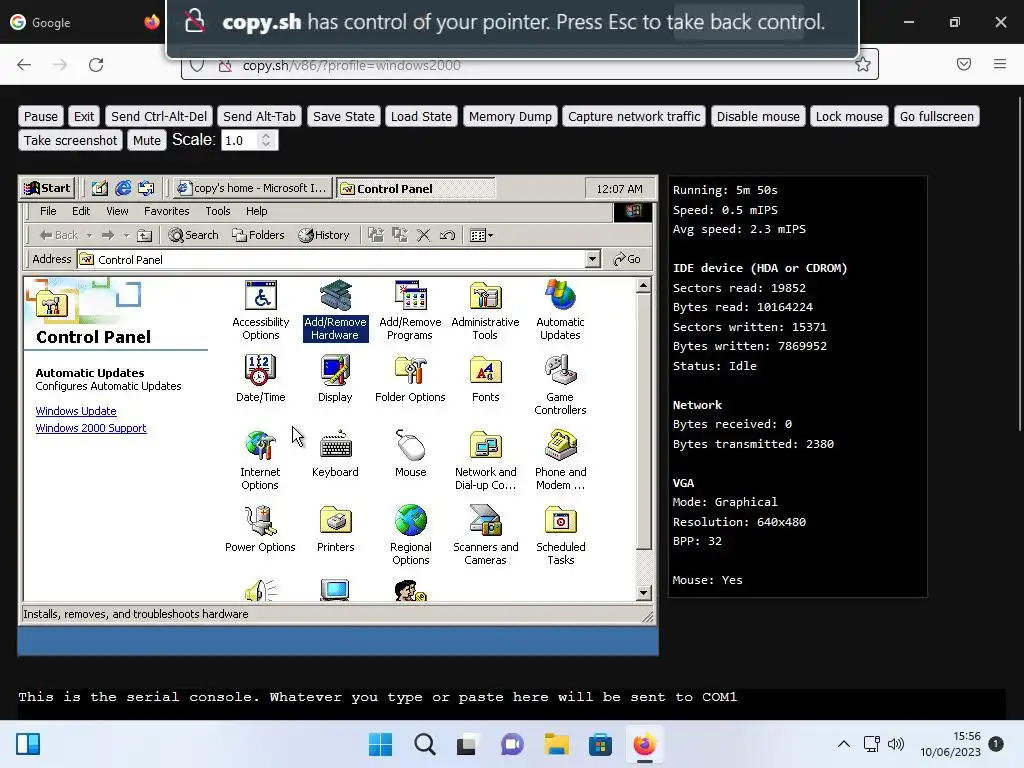Open Scheduled Tasks icon
This screenshot has width=1024, height=768.
[x=560, y=536]
